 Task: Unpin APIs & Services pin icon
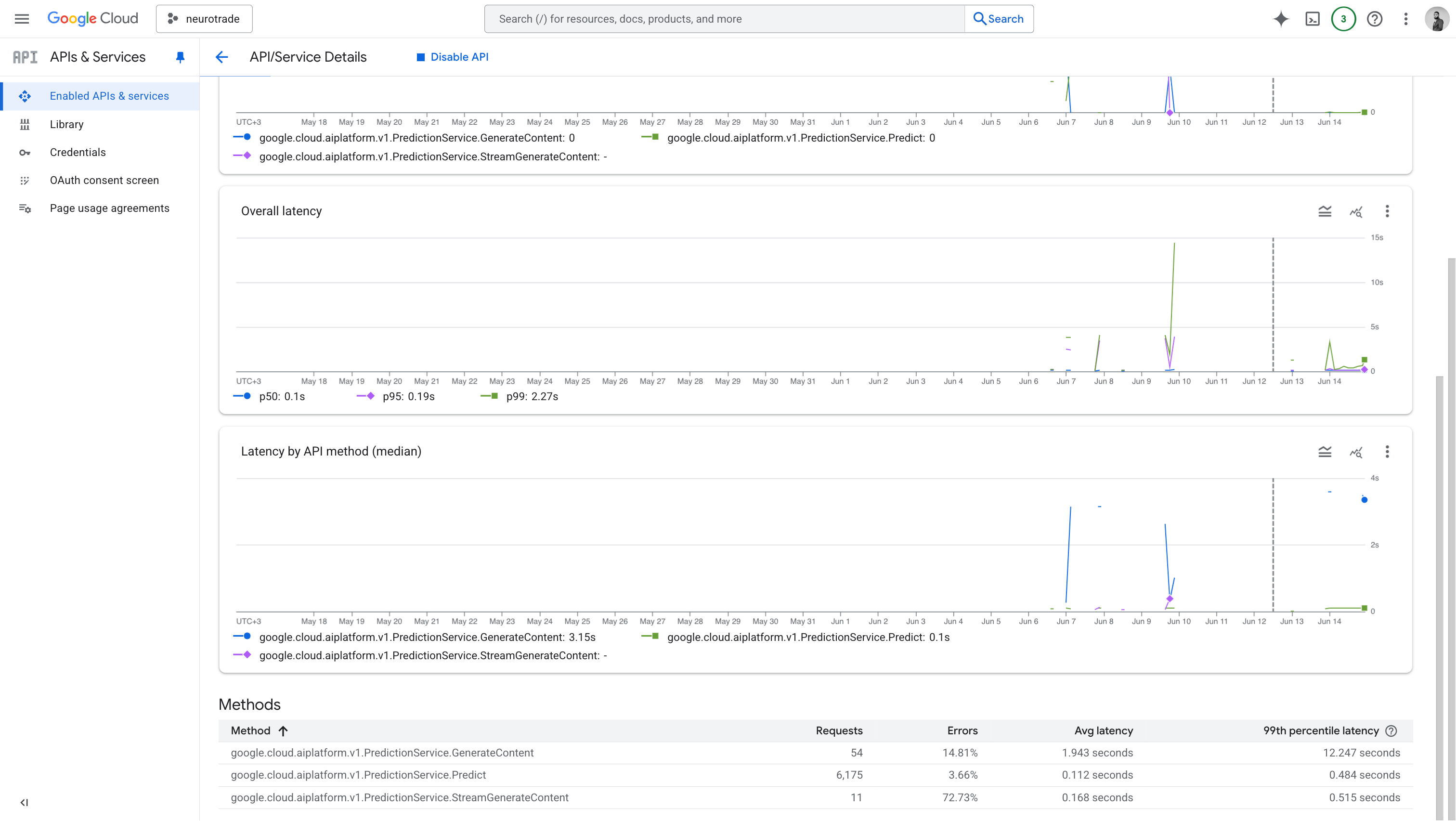pyautogui.click(x=180, y=57)
